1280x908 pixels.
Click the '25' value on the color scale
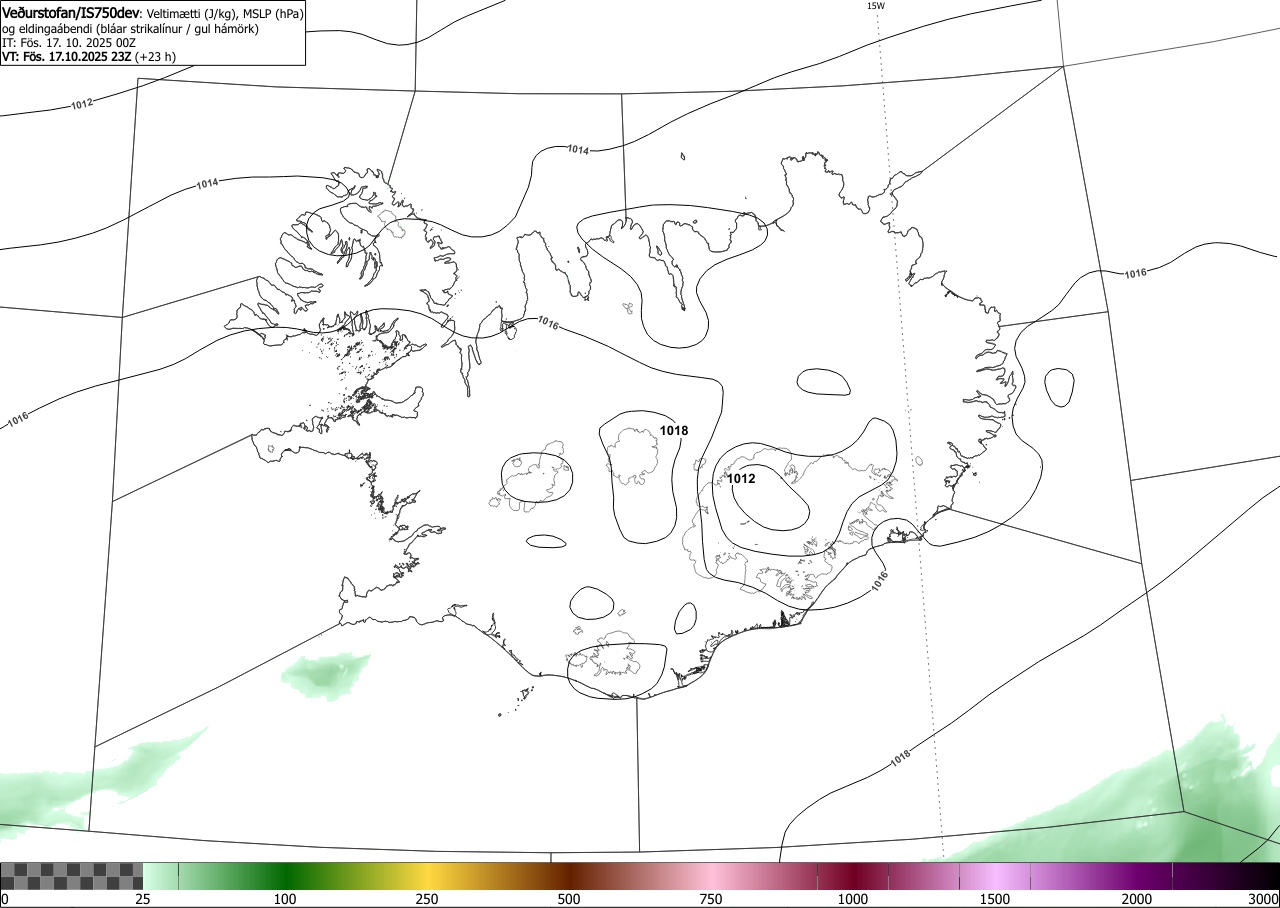coord(143,899)
